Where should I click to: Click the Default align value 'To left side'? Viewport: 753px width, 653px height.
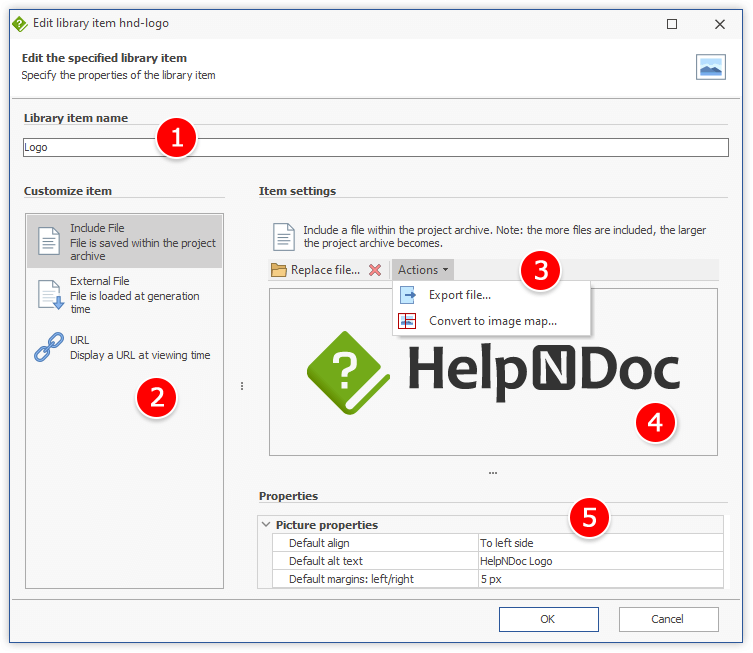pyautogui.click(x=601, y=543)
